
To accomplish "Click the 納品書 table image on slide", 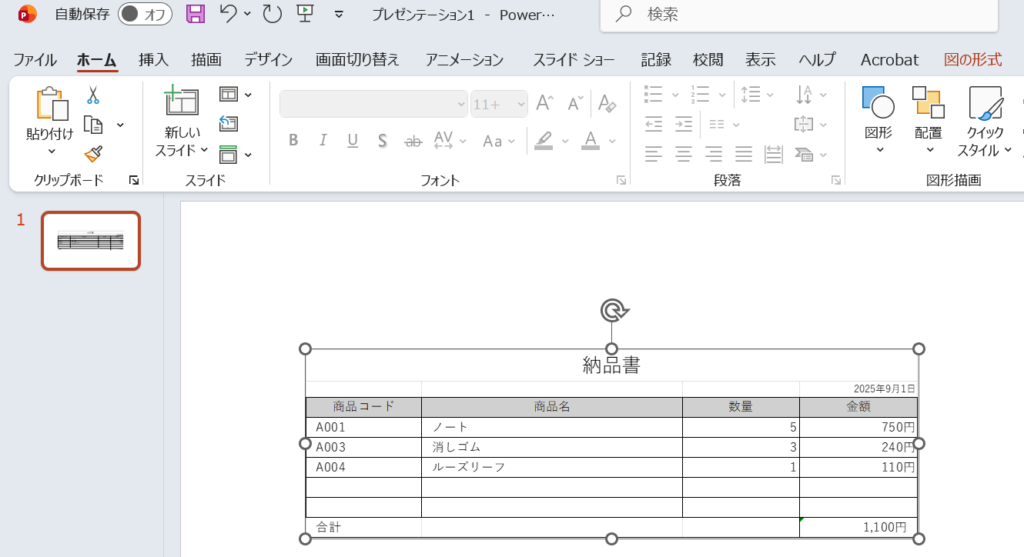I will 611,444.
